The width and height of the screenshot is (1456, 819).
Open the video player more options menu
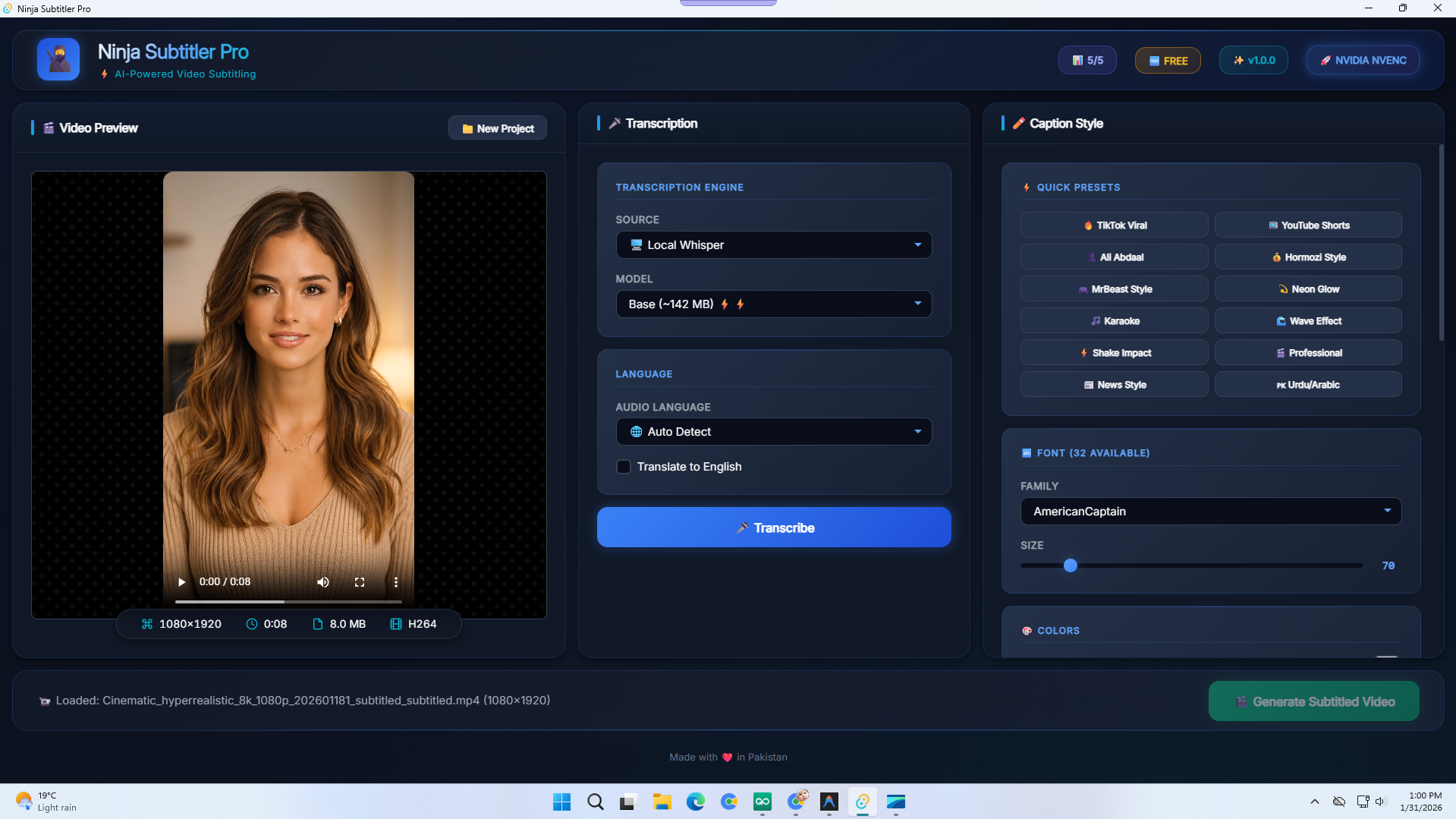(x=395, y=581)
